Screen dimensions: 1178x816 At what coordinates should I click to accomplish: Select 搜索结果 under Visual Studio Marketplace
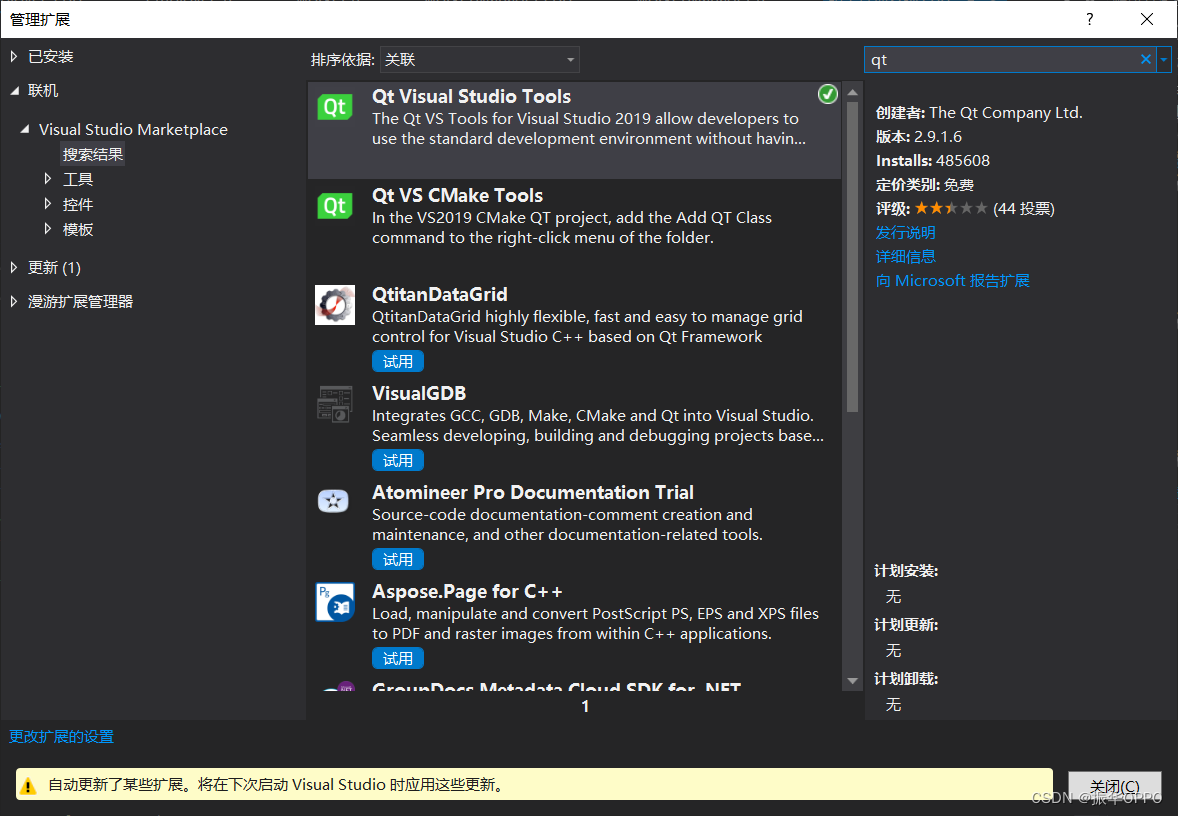(92, 153)
